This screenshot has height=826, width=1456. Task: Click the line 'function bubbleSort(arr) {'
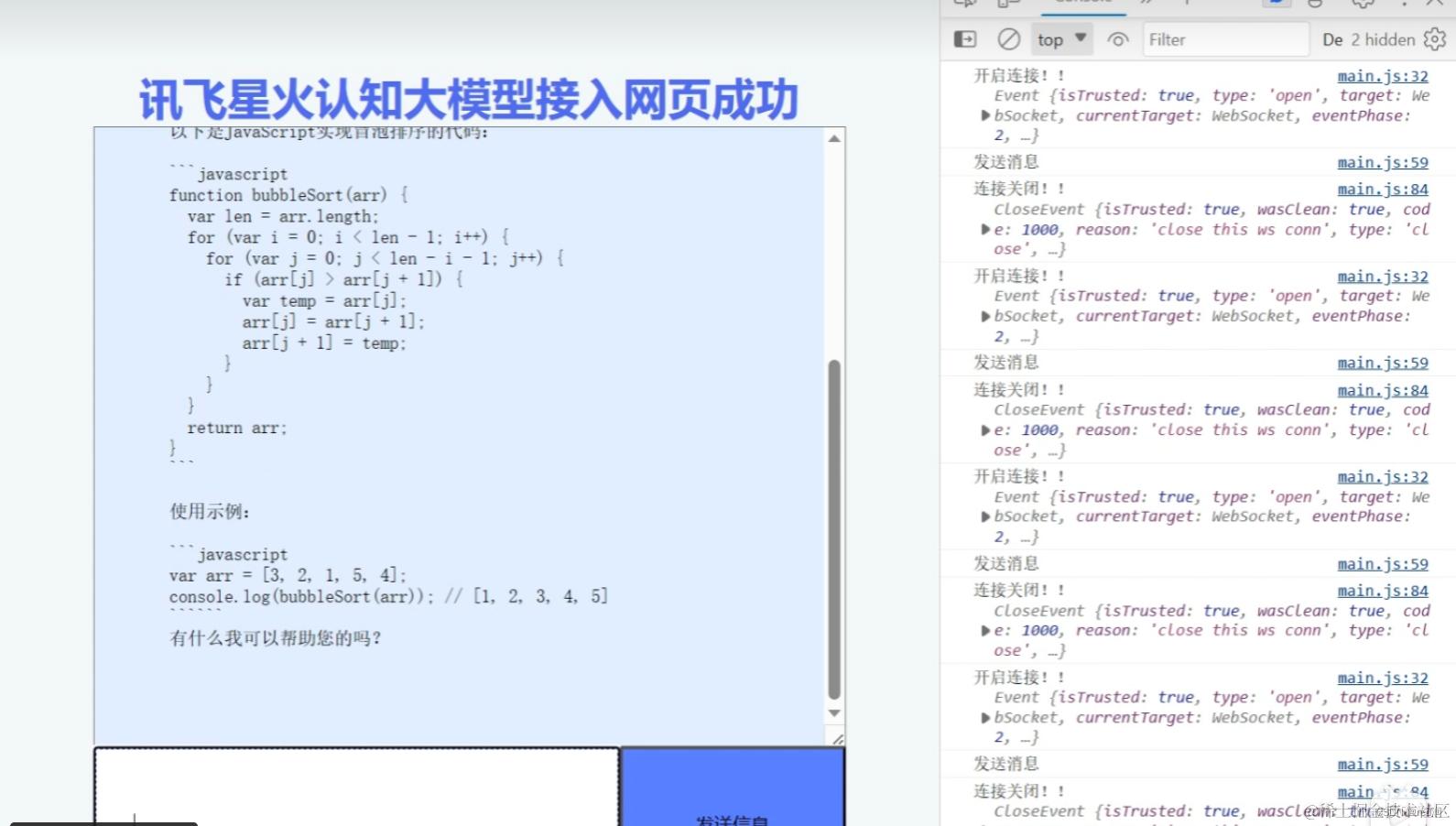288,195
